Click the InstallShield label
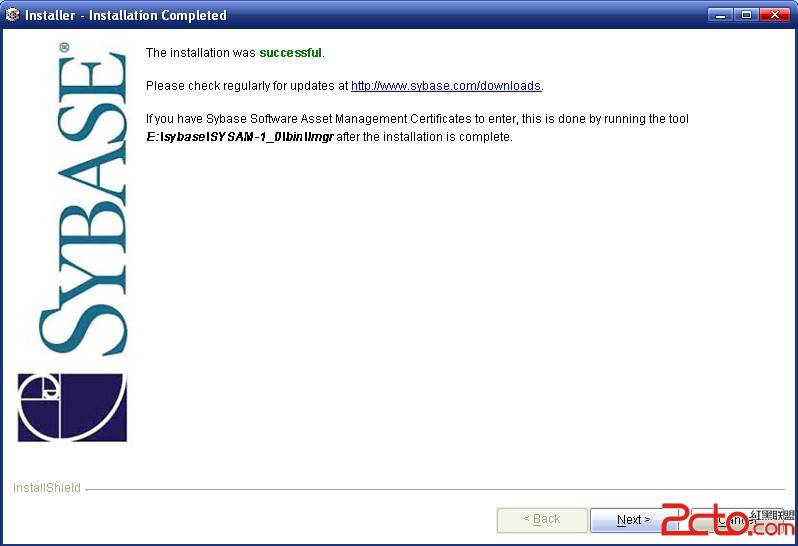798x546 pixels. point(47,487)
